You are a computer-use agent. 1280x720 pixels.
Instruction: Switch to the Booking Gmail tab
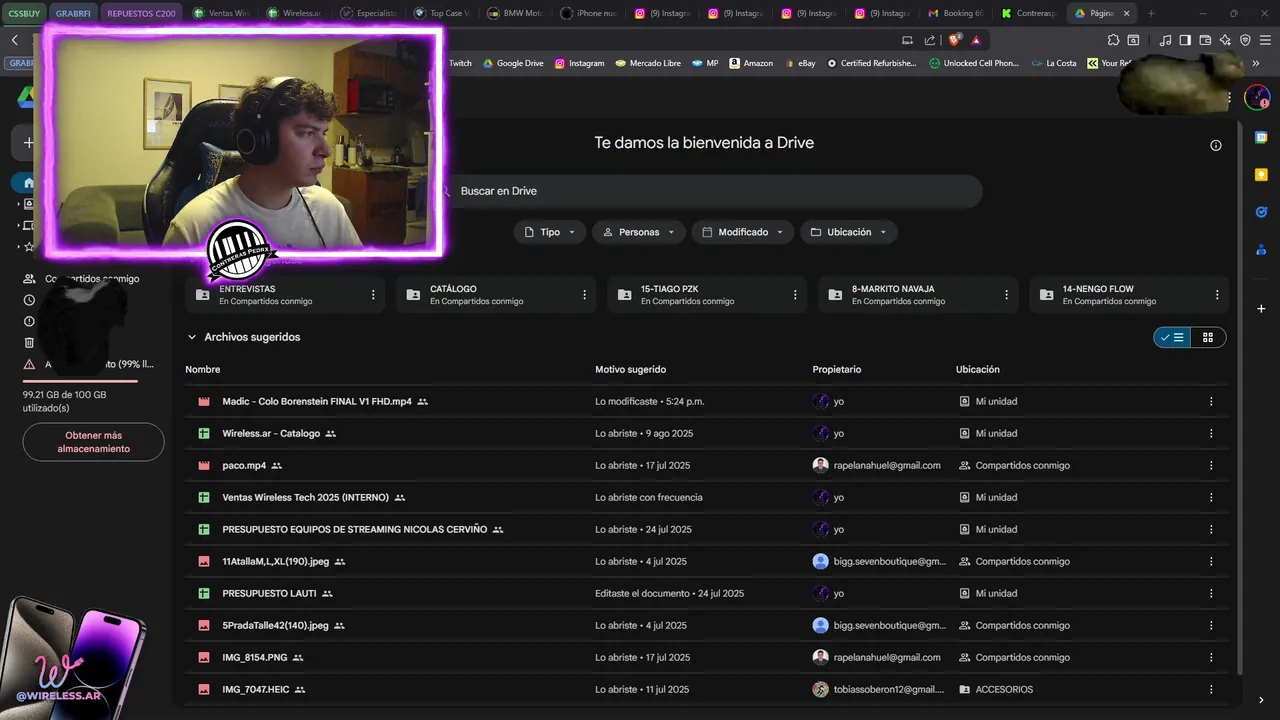click(956, 13)
